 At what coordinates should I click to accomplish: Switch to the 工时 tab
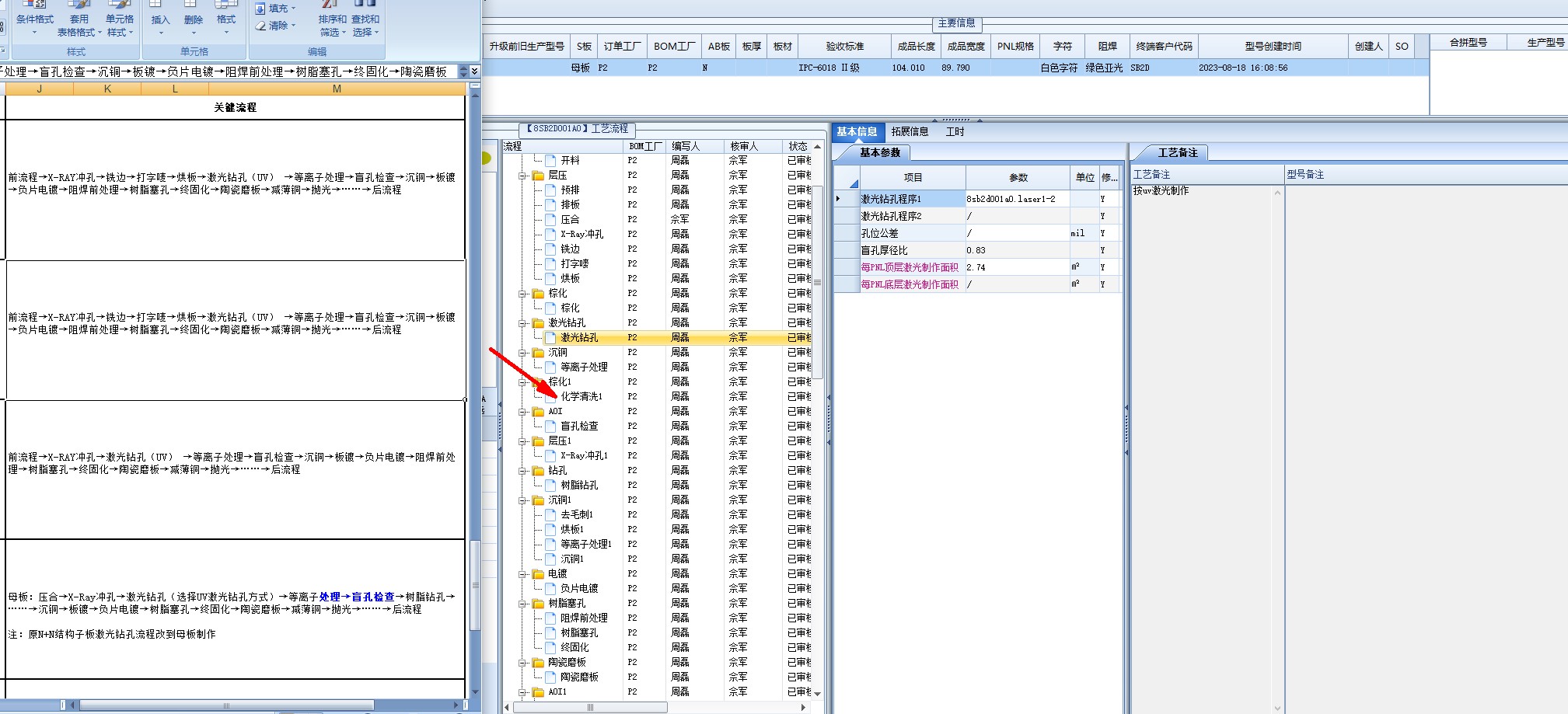(x=955, y=131)
